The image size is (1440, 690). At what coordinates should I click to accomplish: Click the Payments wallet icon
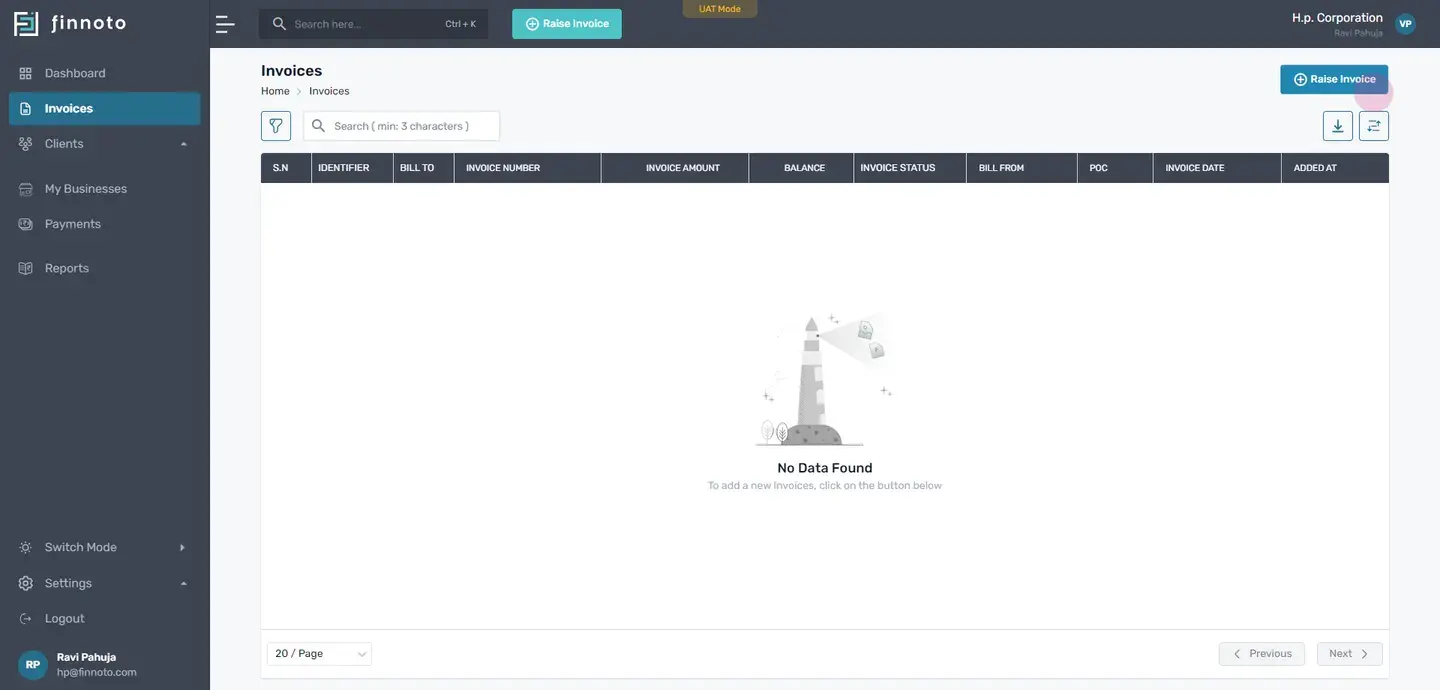point(26,224)
